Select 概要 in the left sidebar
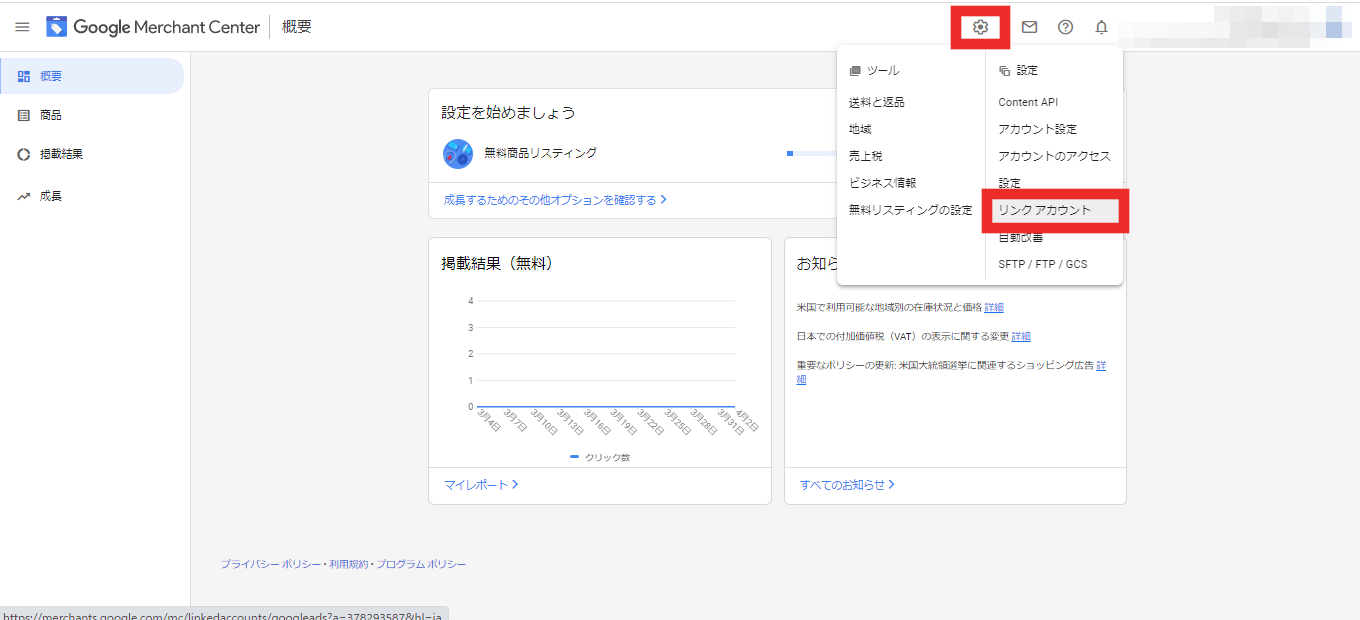Screen dimensions: 1360x620 click(92, 76)
